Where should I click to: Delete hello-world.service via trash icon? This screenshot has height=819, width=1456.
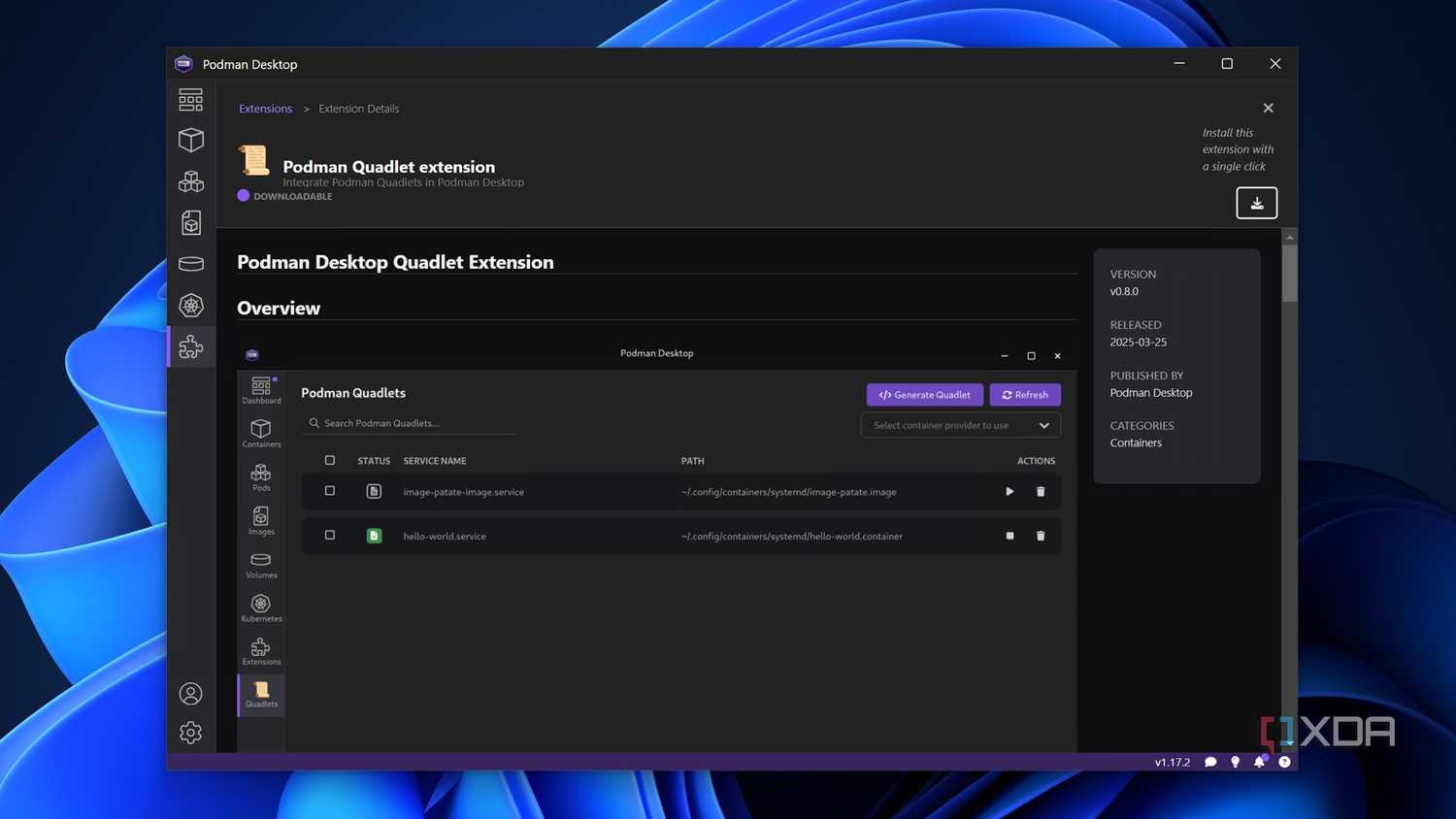coord(1041,536)
